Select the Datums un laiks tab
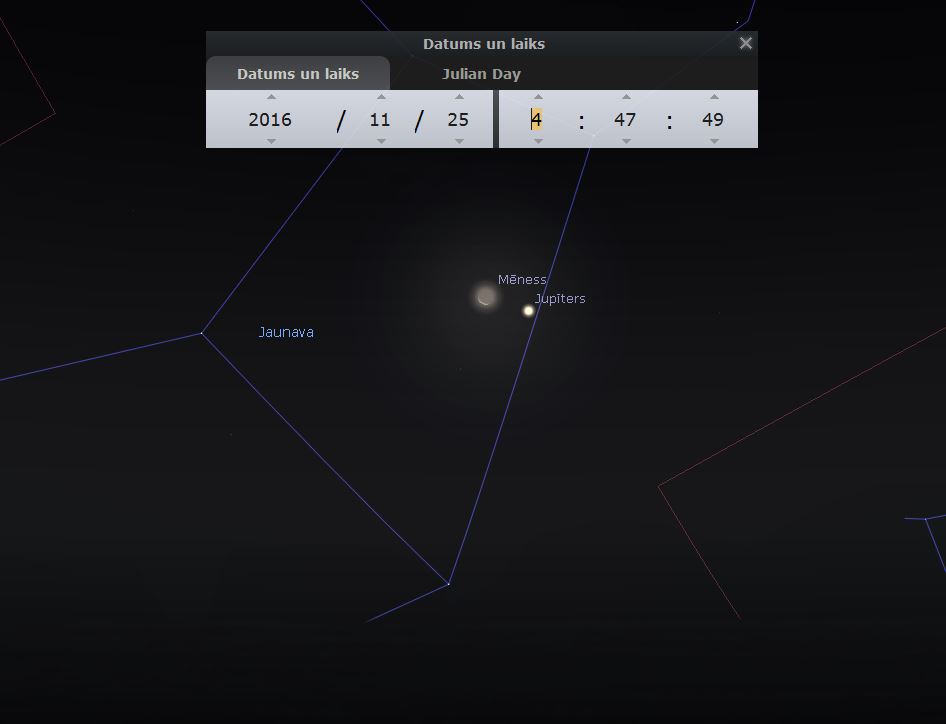946x724 pixels. point(298,74)
